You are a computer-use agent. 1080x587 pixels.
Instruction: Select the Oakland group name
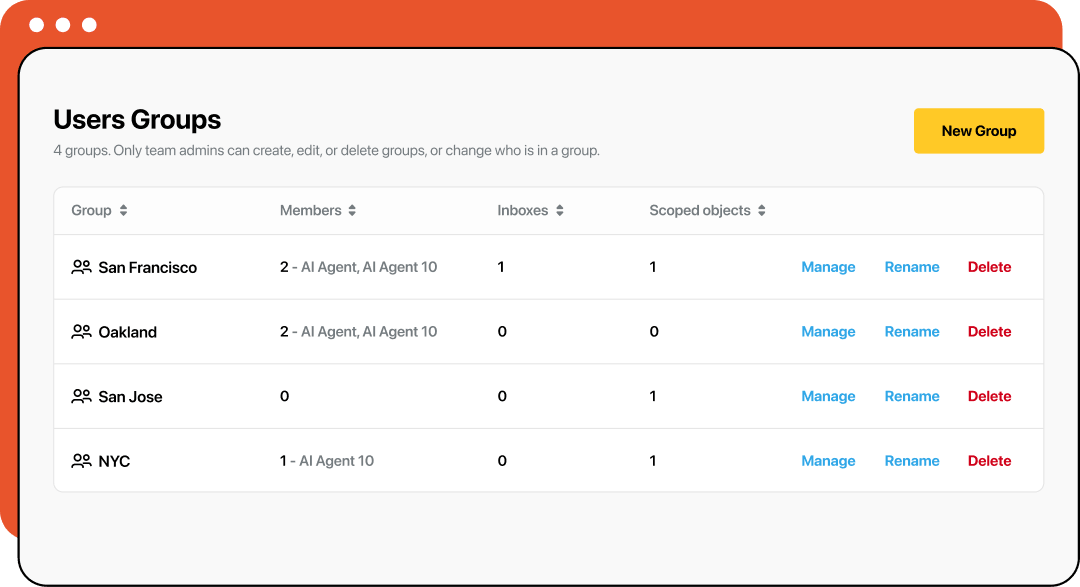click(127, 332)
